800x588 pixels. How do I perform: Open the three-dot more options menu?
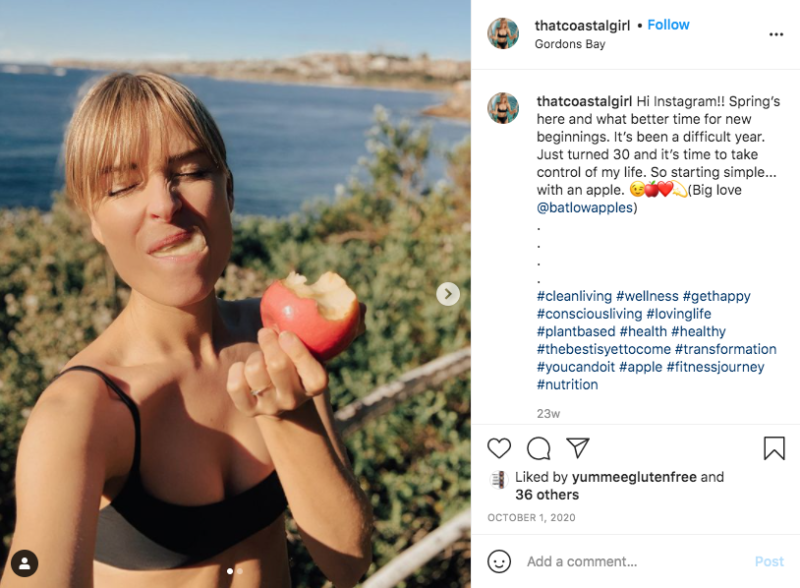pos(776,34)
